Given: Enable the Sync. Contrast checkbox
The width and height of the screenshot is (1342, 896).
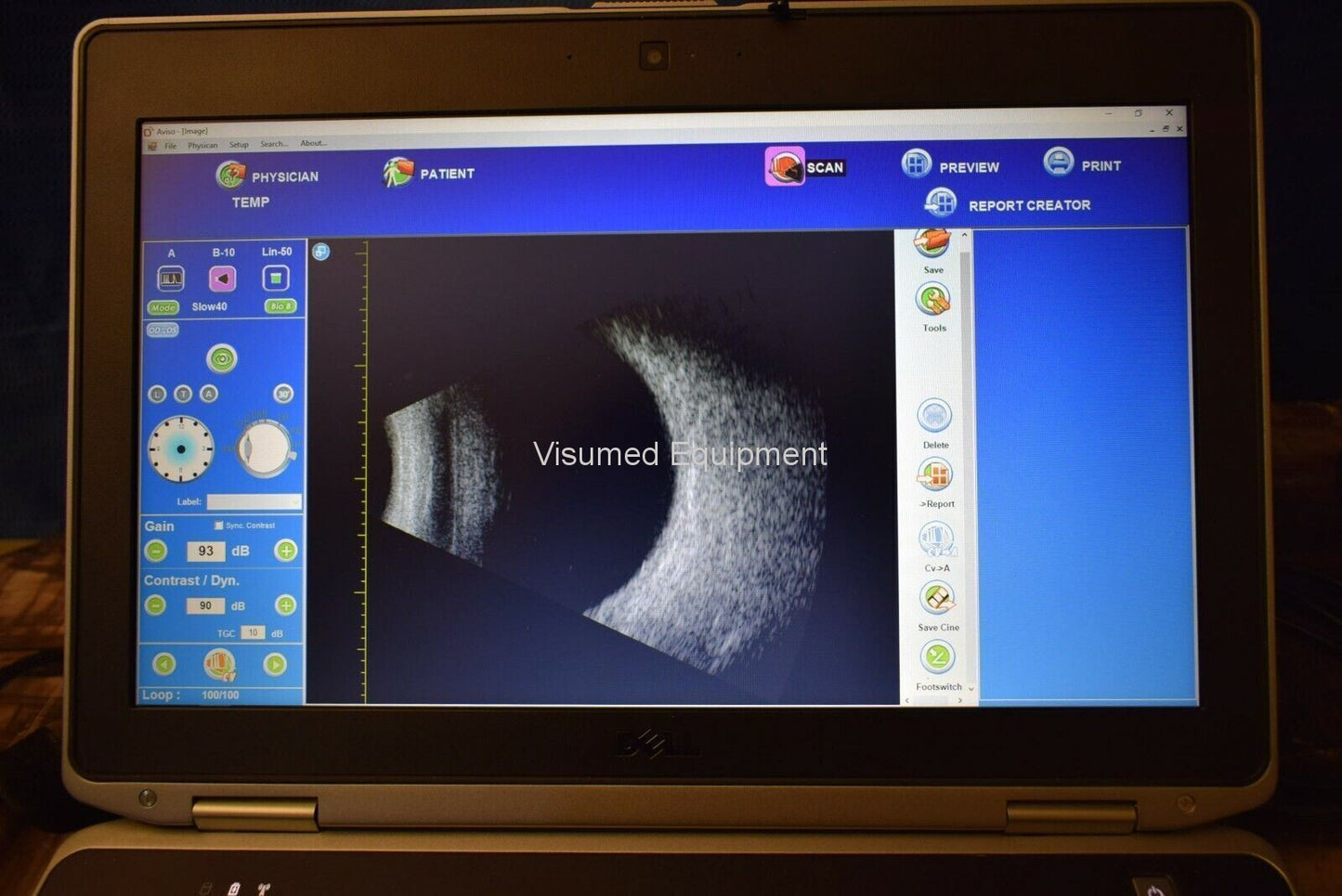Looking at the screenshot, I should (219, 526).
